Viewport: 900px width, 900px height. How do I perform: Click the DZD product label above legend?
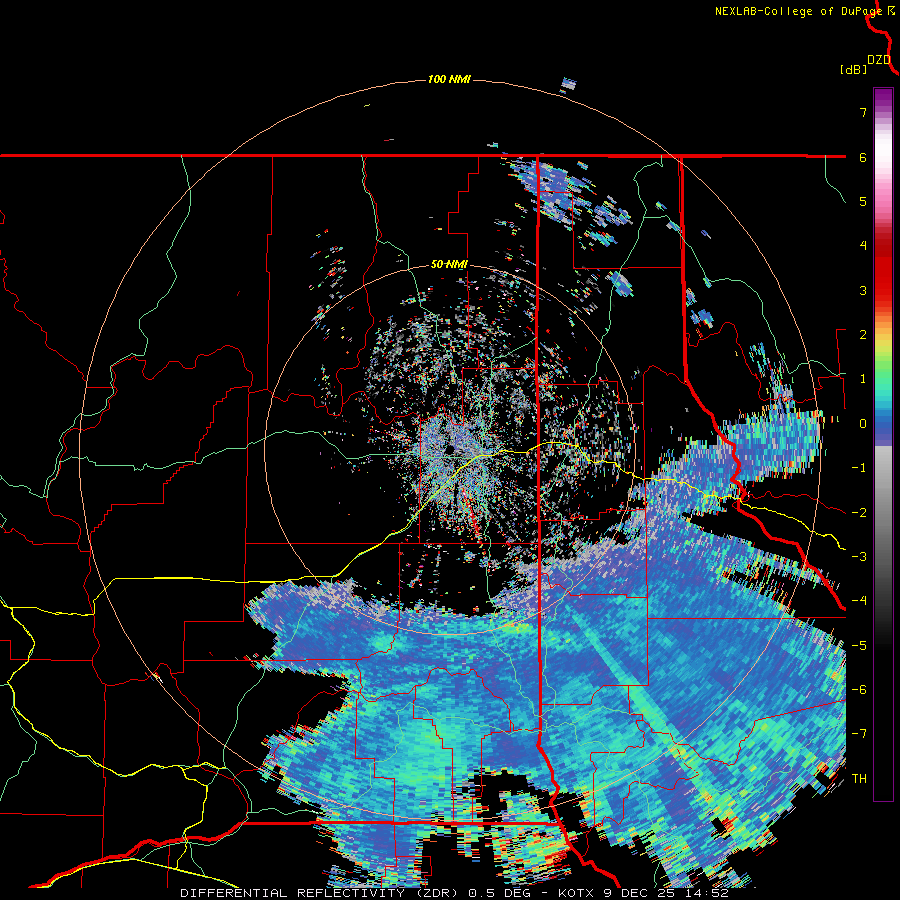pyautogui.click(x=879, y=60)
